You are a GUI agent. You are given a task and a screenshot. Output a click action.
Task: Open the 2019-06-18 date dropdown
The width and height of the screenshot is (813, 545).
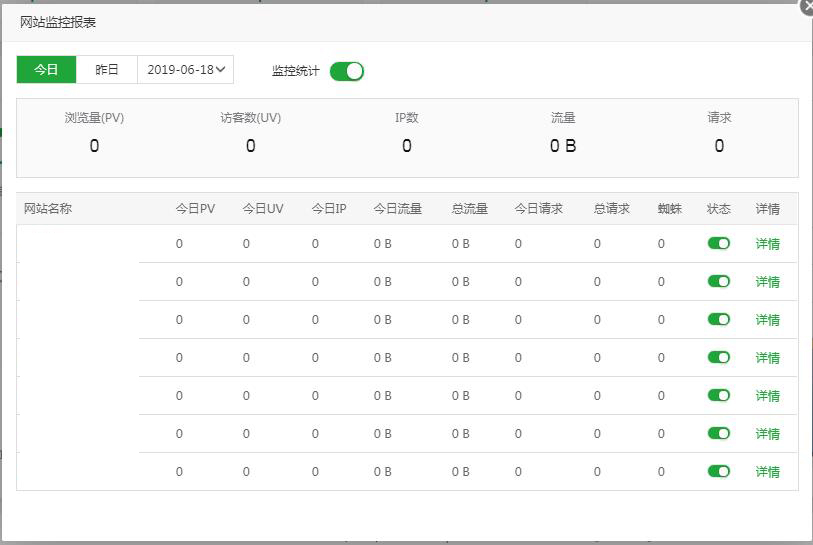click(x=185, y=70)
